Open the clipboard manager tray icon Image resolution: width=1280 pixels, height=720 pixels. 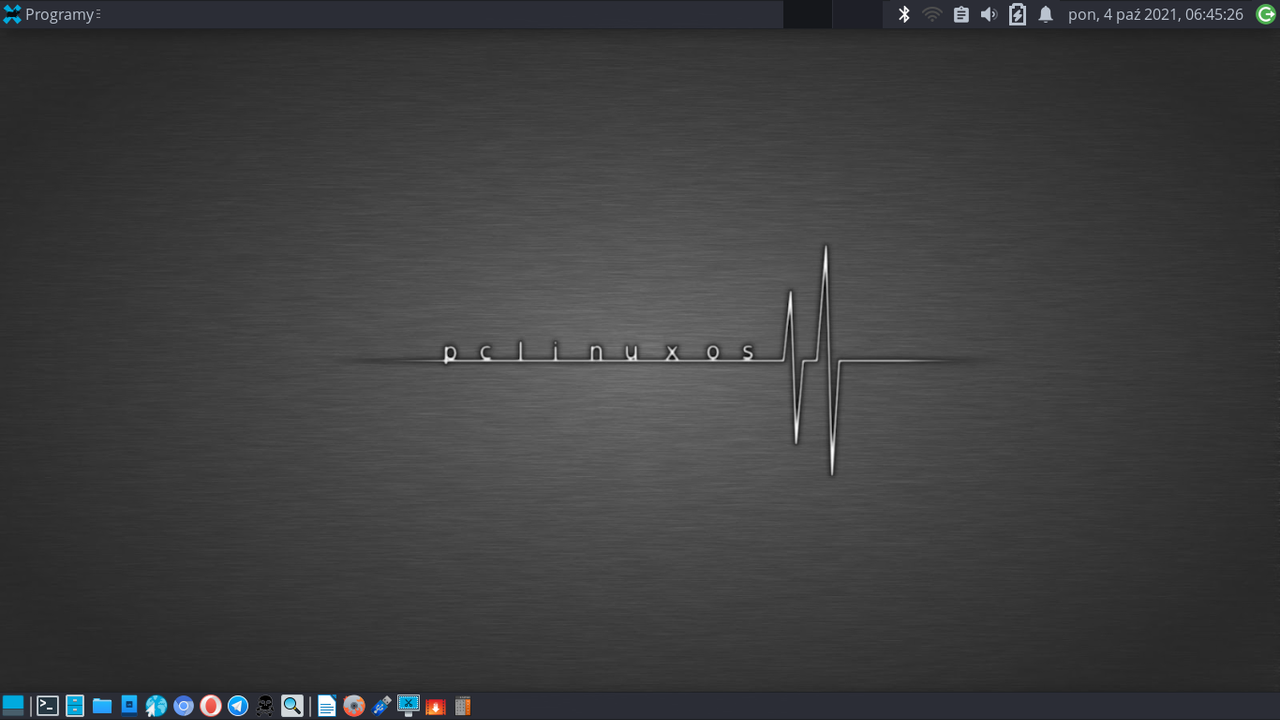tap(961, 14)
